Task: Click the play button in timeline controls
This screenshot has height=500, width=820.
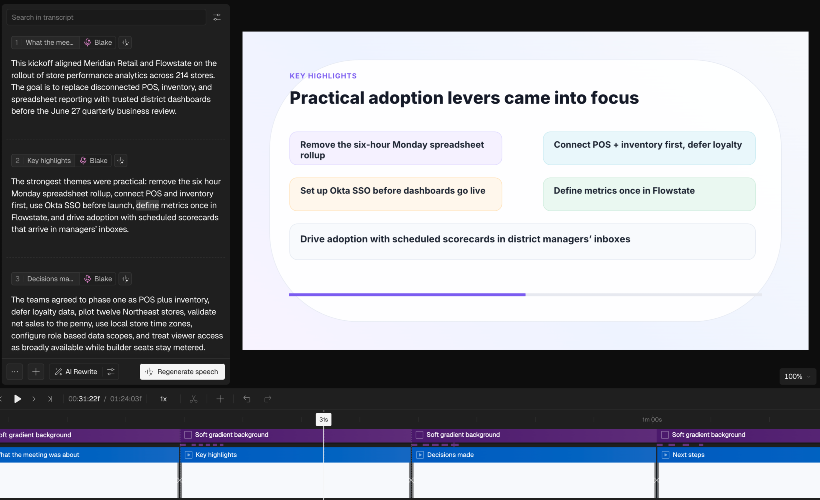Action: 17,399
